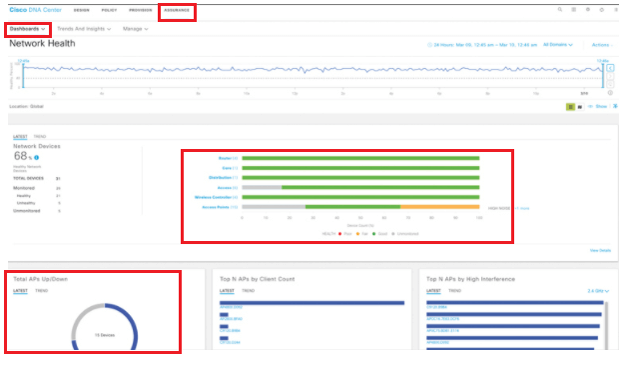Screen dimensions: 635x377
Task: Click the scrollbar in High Interference panel
Action: 606,325
